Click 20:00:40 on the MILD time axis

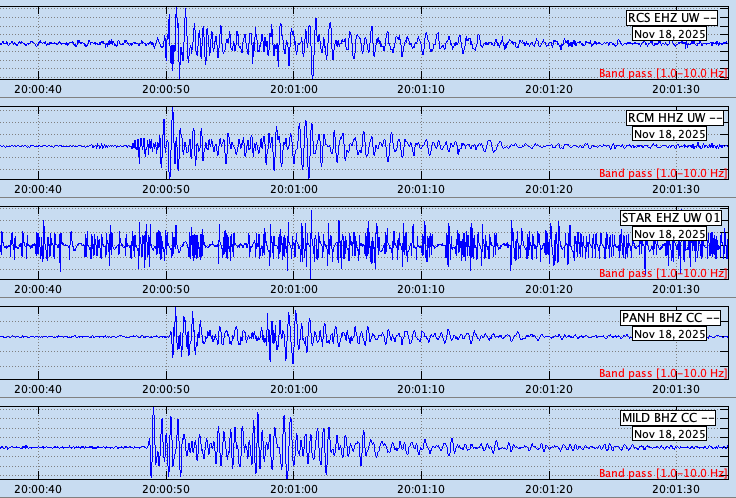[x=38, y=489]
